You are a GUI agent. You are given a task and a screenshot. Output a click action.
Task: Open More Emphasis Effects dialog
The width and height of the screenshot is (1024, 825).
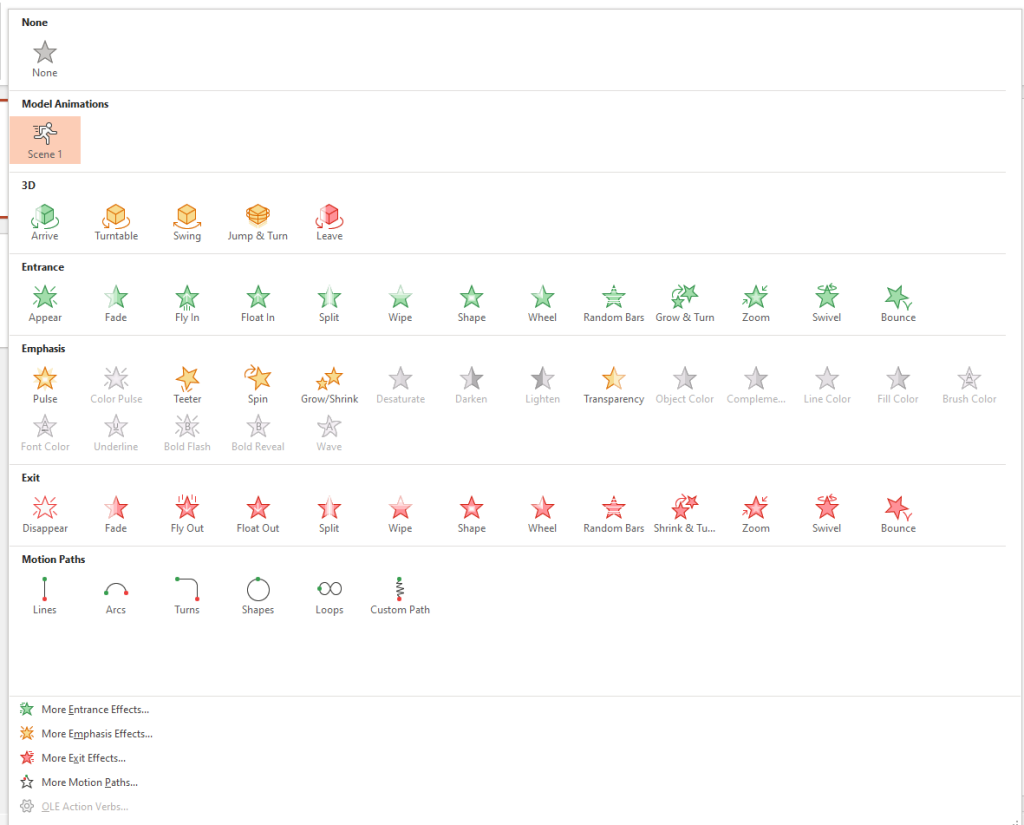pyautogui.click(x=96, y=734)
